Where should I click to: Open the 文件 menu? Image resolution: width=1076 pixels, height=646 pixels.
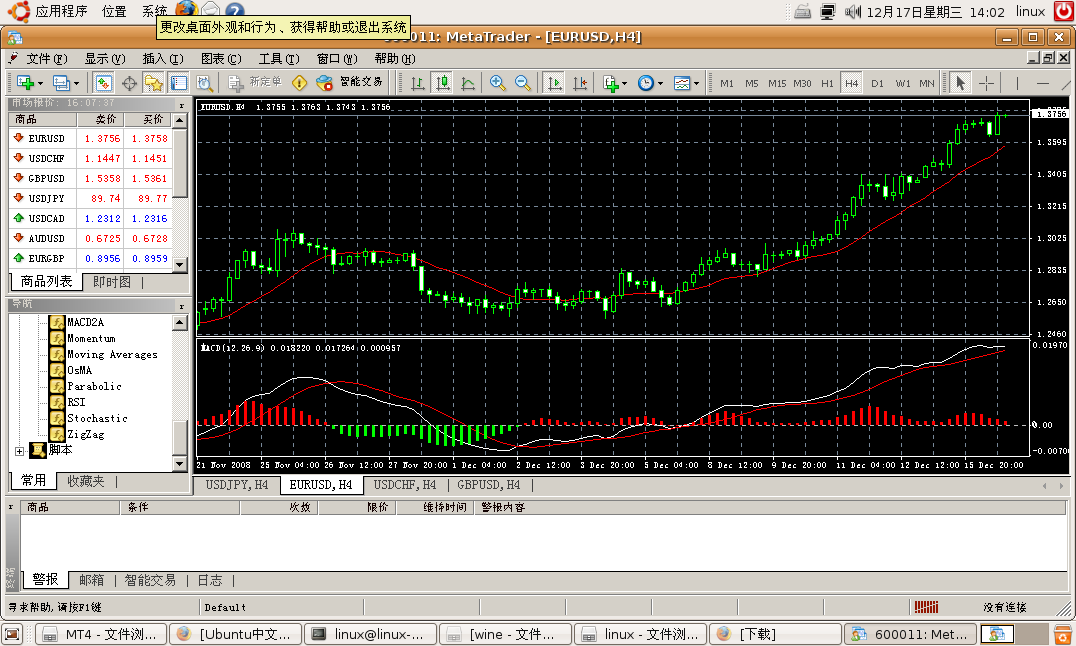click(46, 58)
